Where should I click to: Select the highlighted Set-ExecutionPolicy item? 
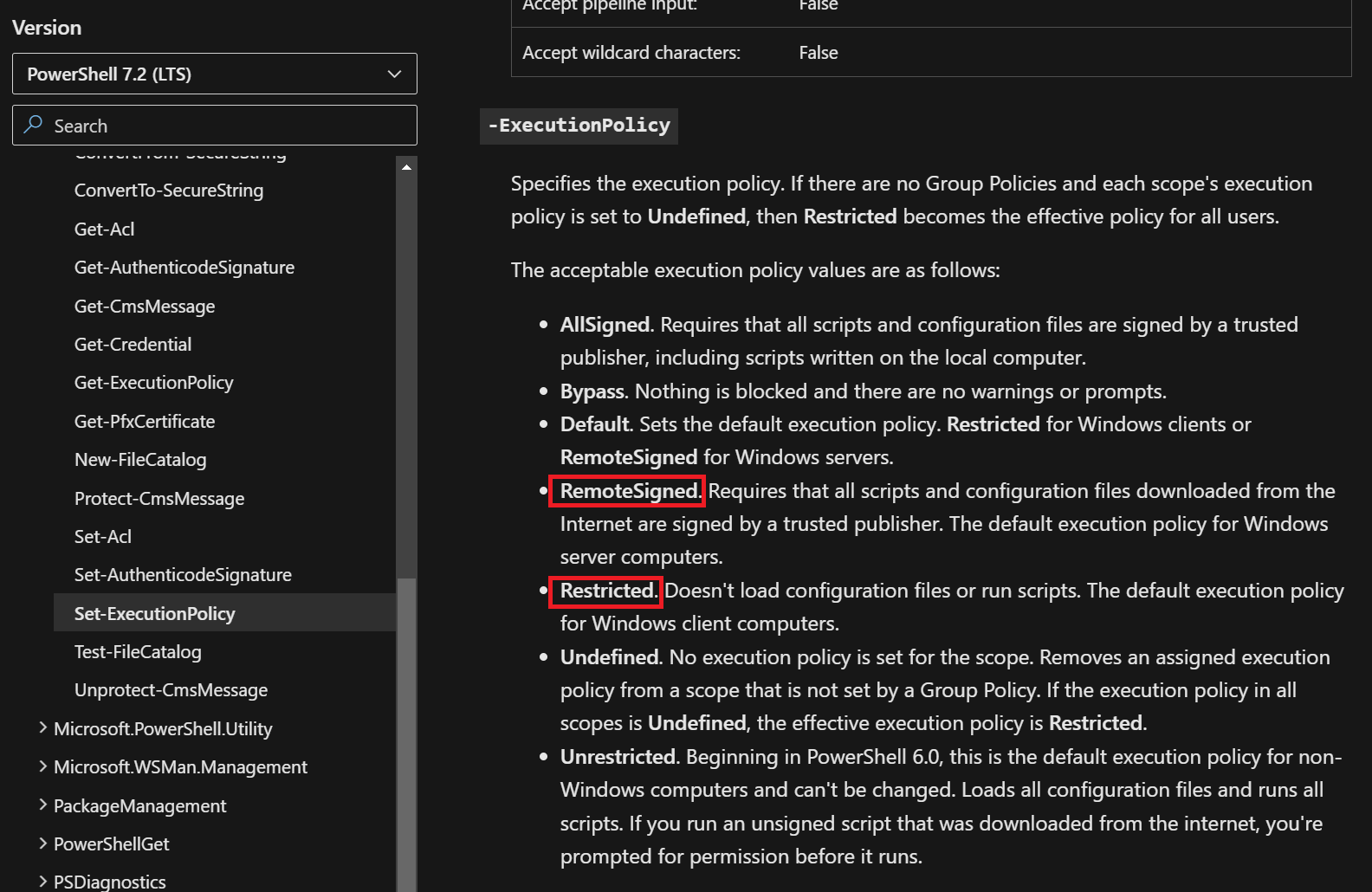[224, 613]
